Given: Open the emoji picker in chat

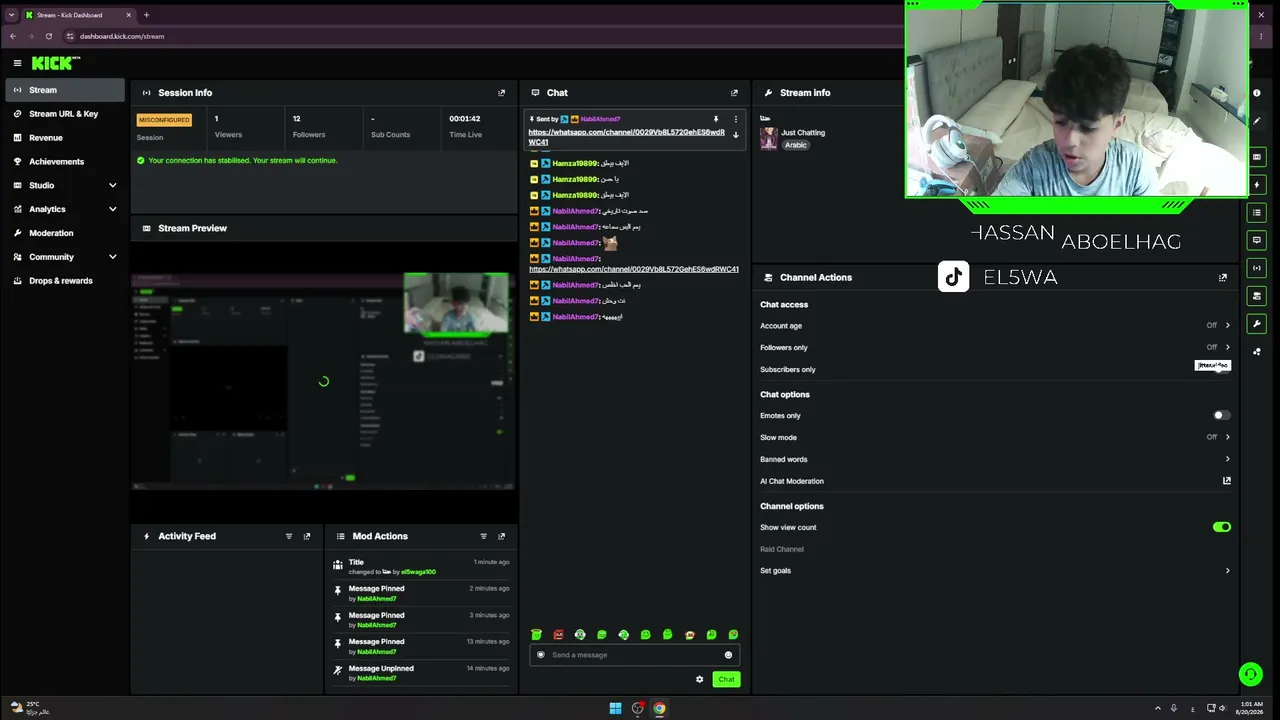Looking at the screenshot, I should (x=728, y=655).
